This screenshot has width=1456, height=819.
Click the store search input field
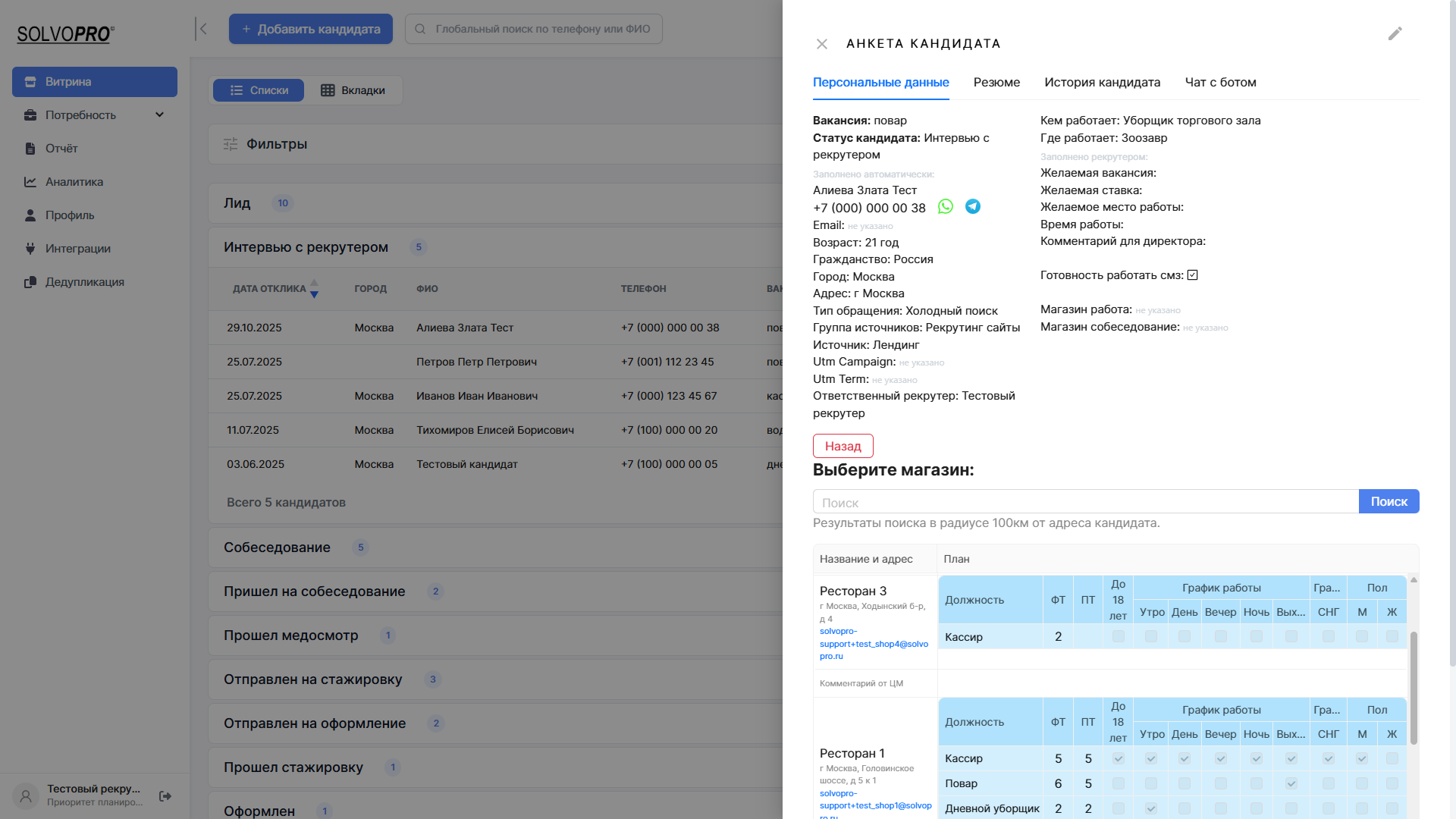click(1084, 503)
